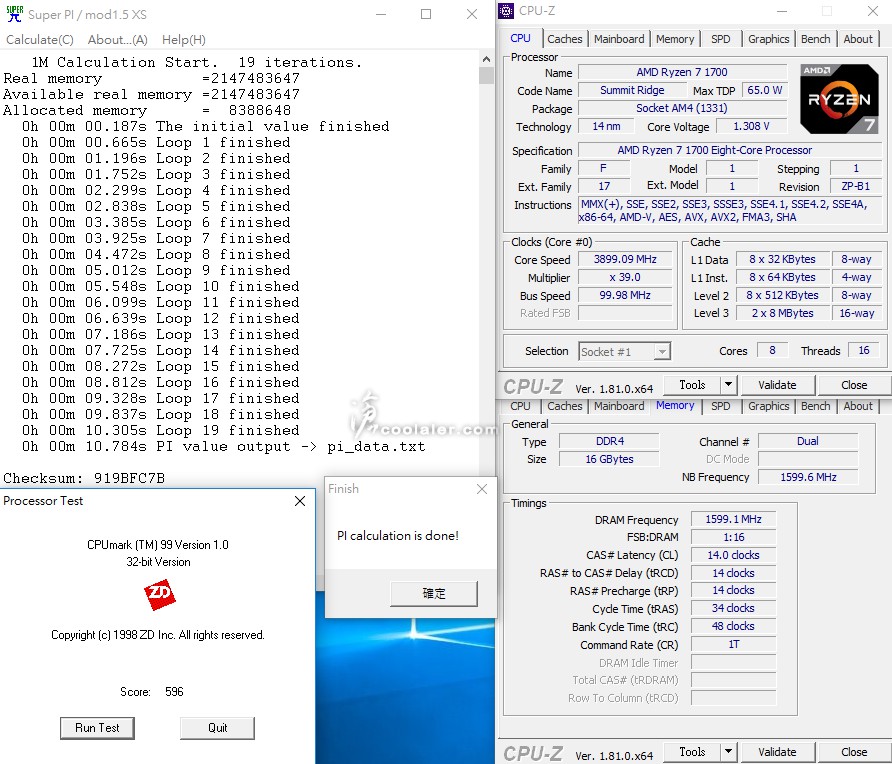Expand the Socket #1 selection dropdown
The height and width of the screenshot is (764, 892).
click(x=662, y=352)
